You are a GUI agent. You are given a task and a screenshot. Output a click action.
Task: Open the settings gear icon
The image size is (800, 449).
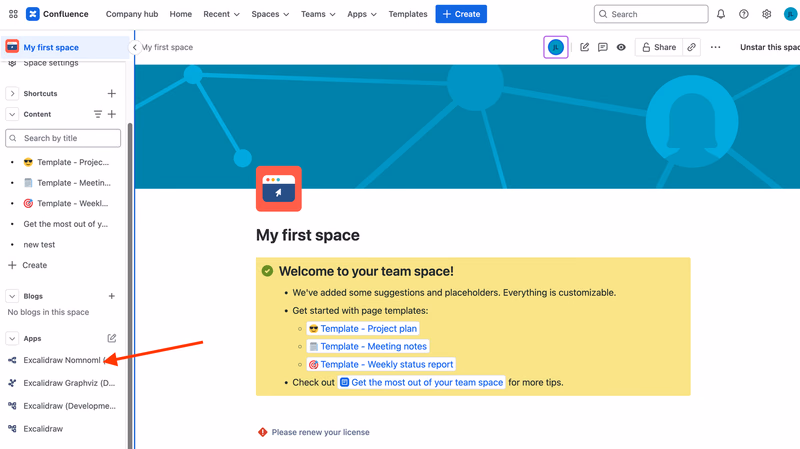[x=766, y=14]
